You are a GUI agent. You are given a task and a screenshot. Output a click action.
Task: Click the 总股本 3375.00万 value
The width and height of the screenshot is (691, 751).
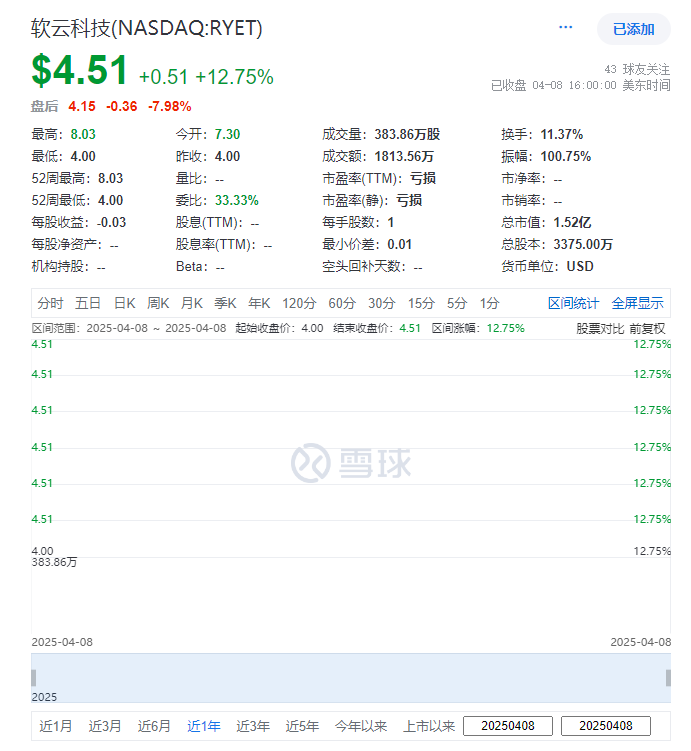[x=583, y=245]
